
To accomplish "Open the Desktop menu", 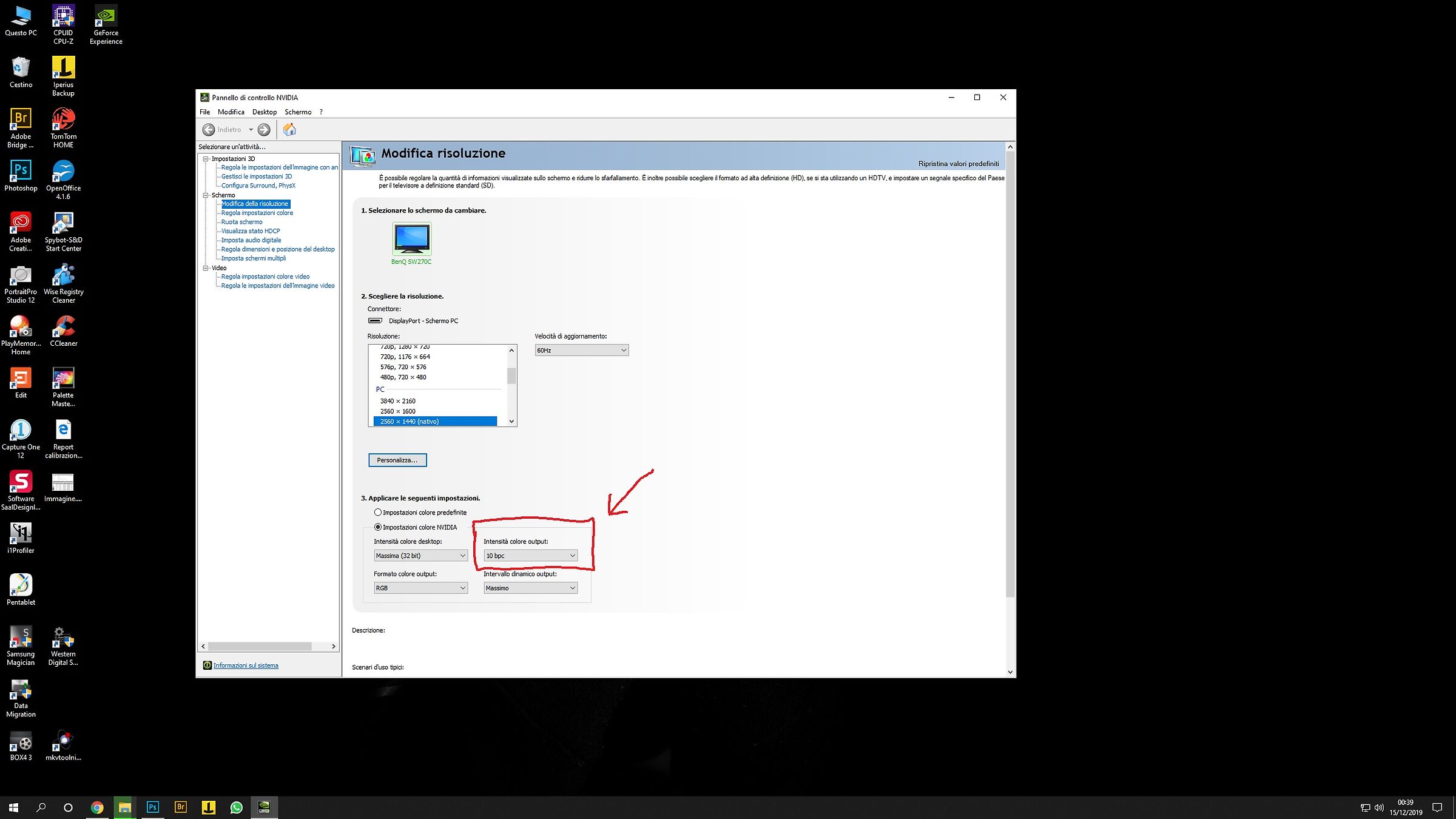I will [x=264, y=112].
